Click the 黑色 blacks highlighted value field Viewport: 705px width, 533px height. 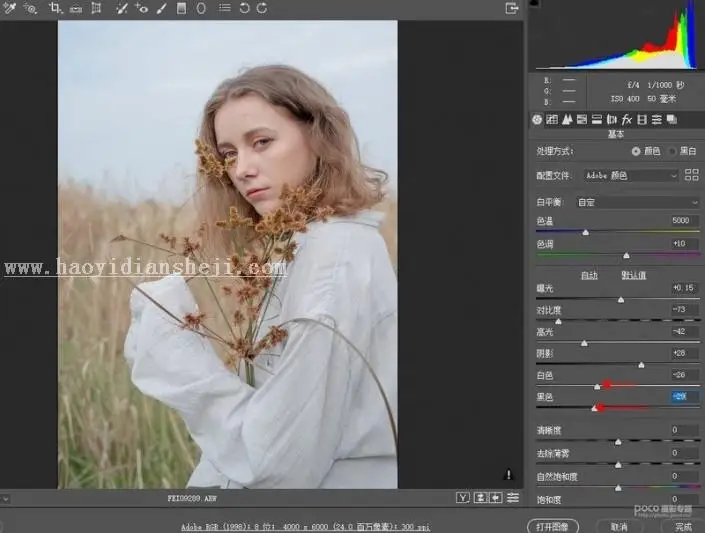pos(683,396)
